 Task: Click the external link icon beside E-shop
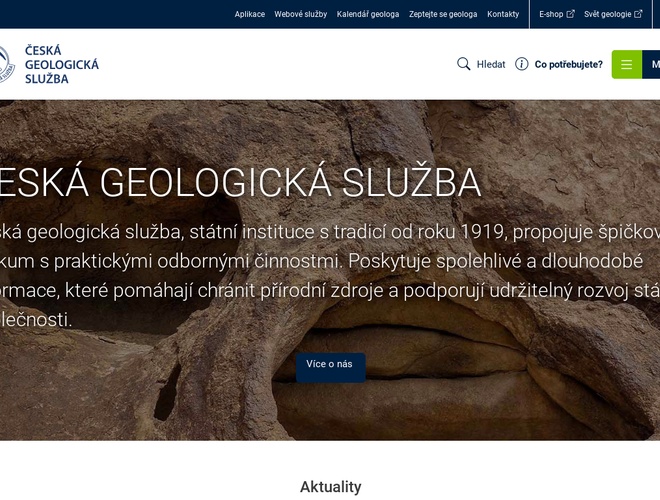pyautogui.click(x=571, y=14)
